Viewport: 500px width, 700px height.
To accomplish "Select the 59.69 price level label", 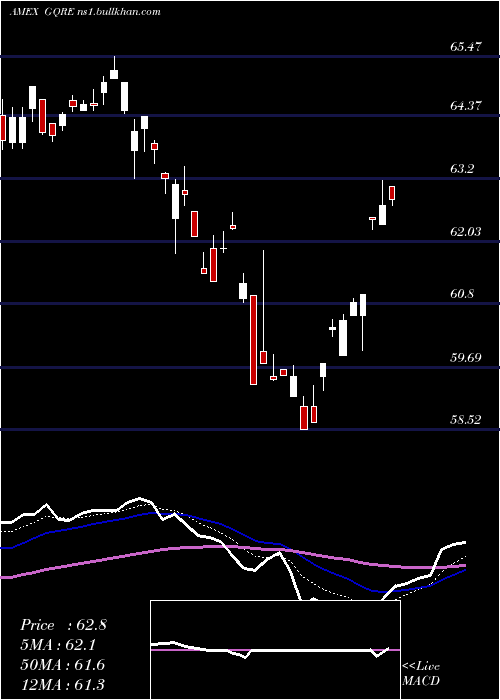I will point(466,358).
